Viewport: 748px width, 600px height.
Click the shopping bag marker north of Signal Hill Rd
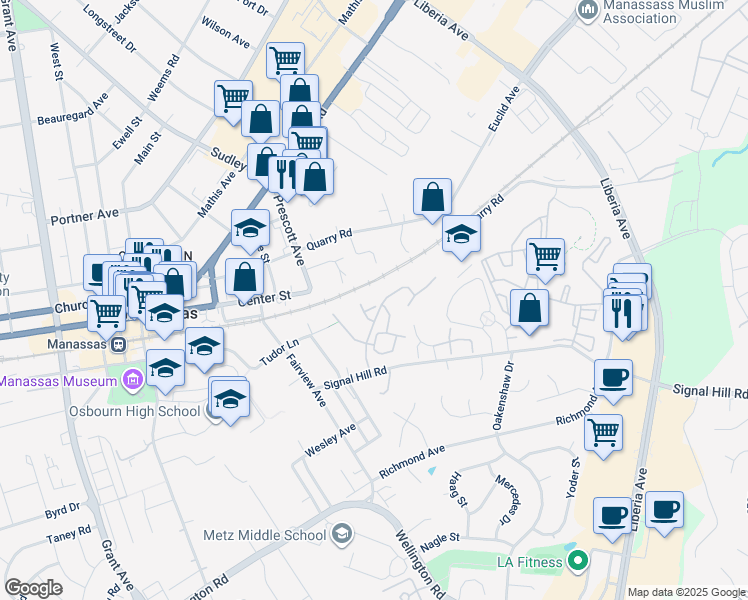(530, 308)
